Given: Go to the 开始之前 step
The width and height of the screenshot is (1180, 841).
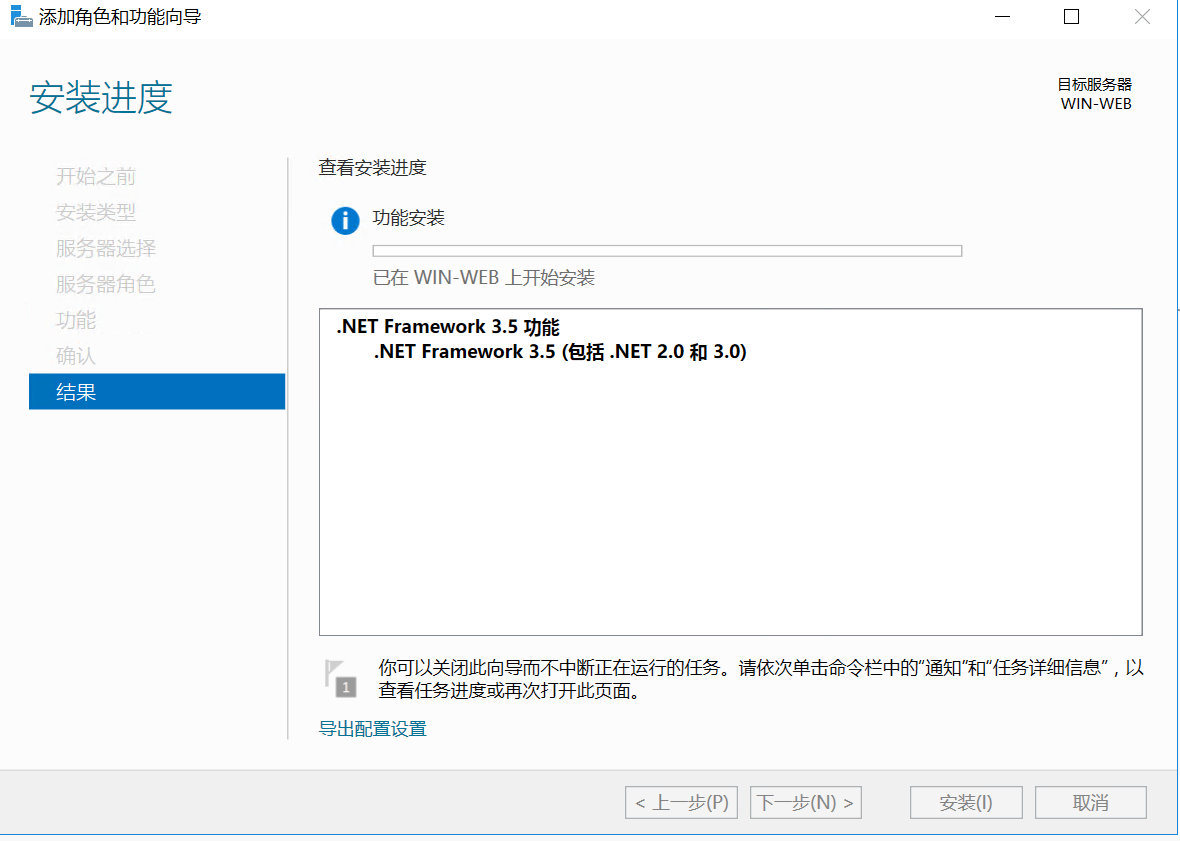Looking at the screenshot, I should tap(96, 177).
